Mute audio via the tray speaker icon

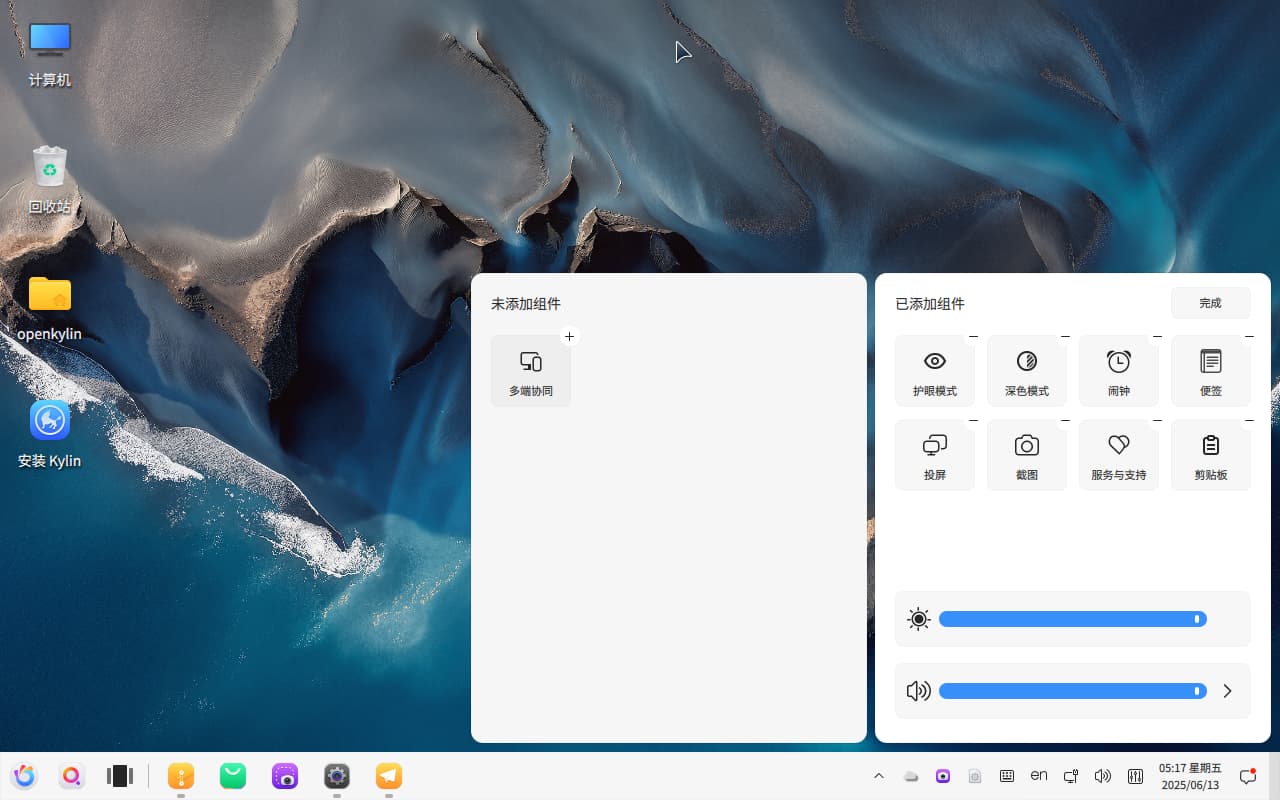(1103, 775)
